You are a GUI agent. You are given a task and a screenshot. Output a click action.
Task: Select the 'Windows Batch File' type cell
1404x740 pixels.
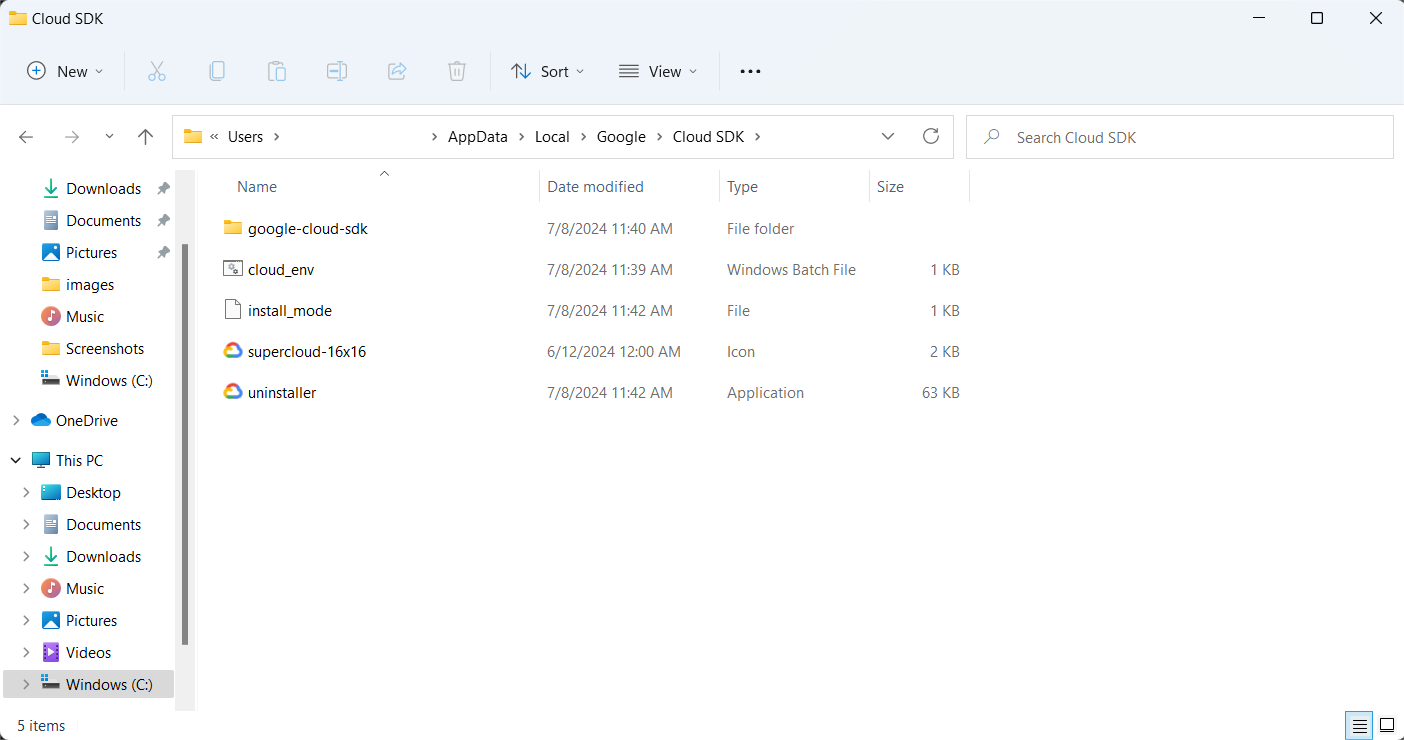791,269
